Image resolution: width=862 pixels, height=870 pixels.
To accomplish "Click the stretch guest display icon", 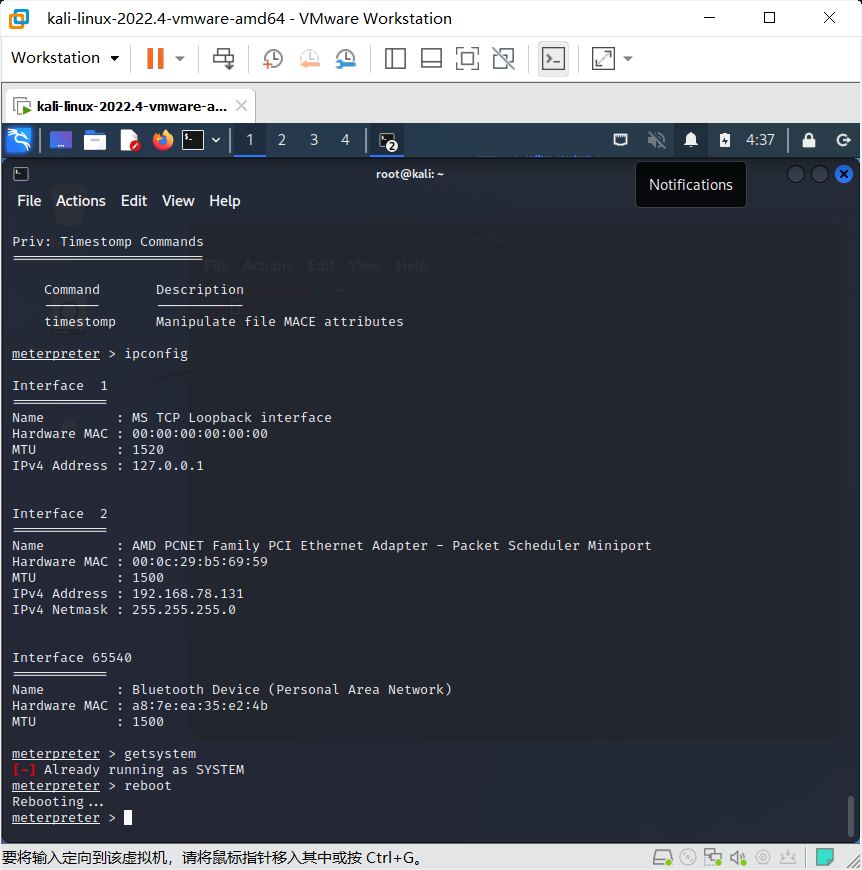I will coord(603,58).
